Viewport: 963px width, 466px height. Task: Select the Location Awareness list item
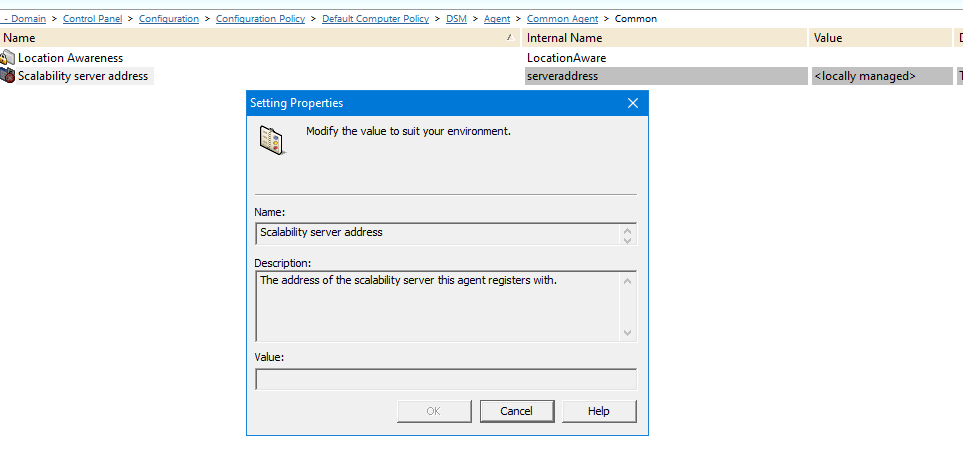coord(70,58)
